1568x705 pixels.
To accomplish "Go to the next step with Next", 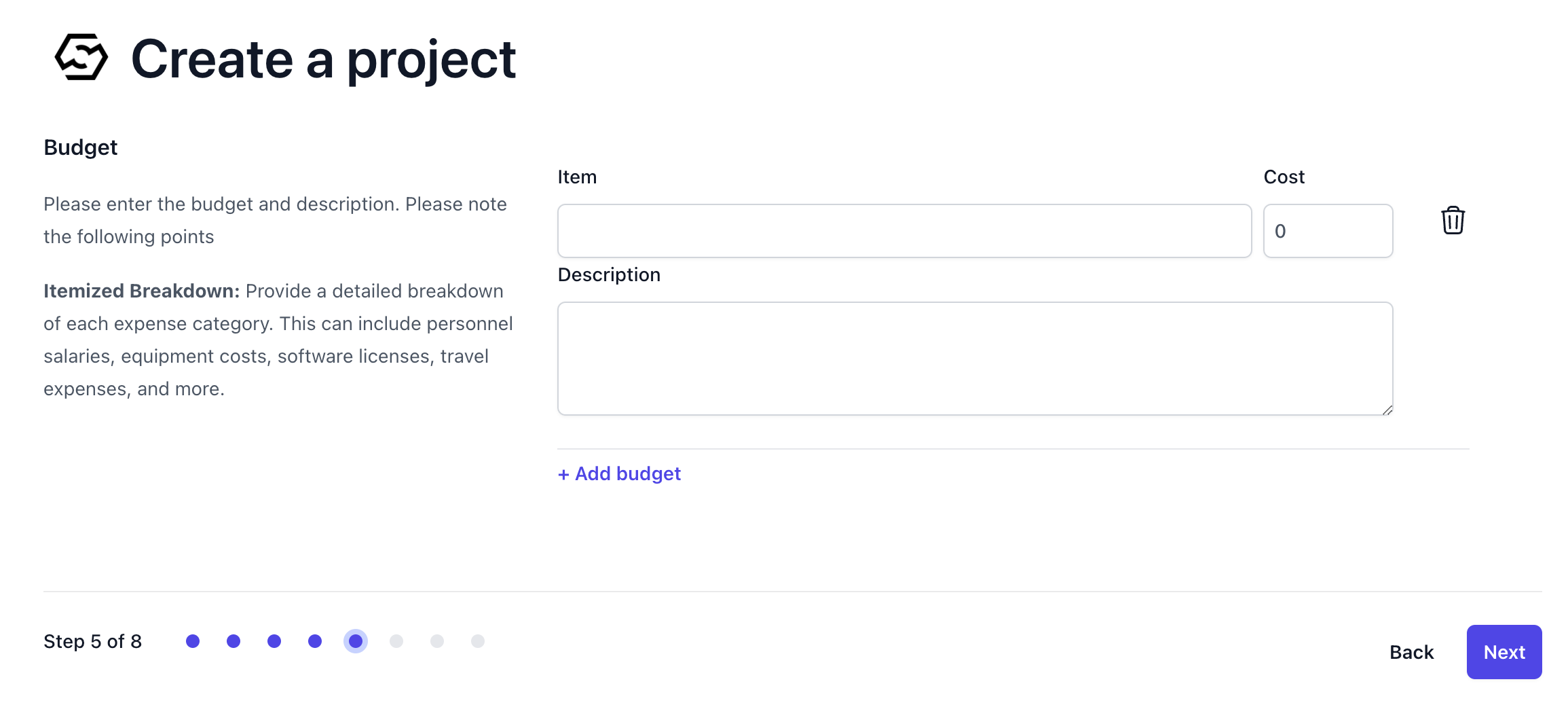I will click(1504, 652).
